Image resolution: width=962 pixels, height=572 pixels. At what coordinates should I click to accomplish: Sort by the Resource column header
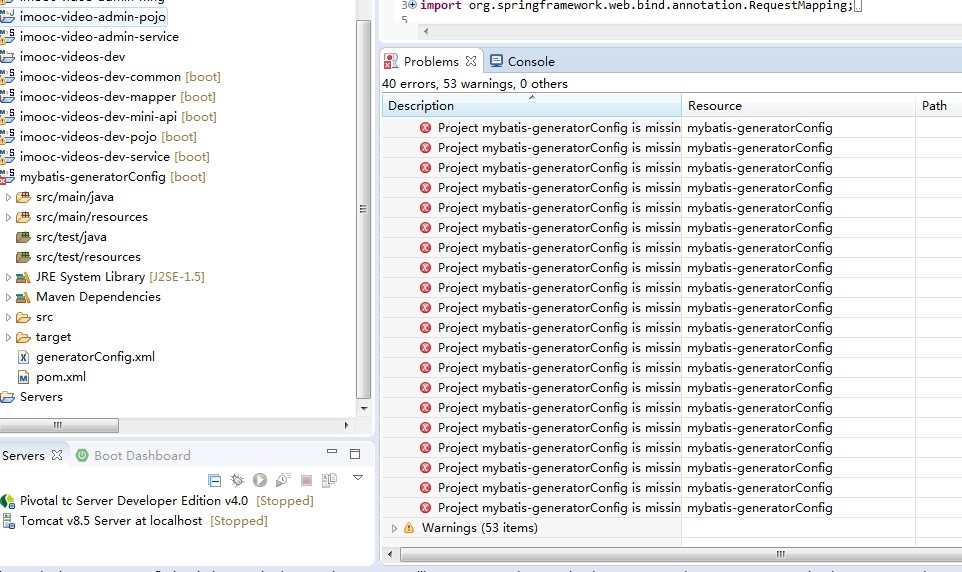[798, 106]
